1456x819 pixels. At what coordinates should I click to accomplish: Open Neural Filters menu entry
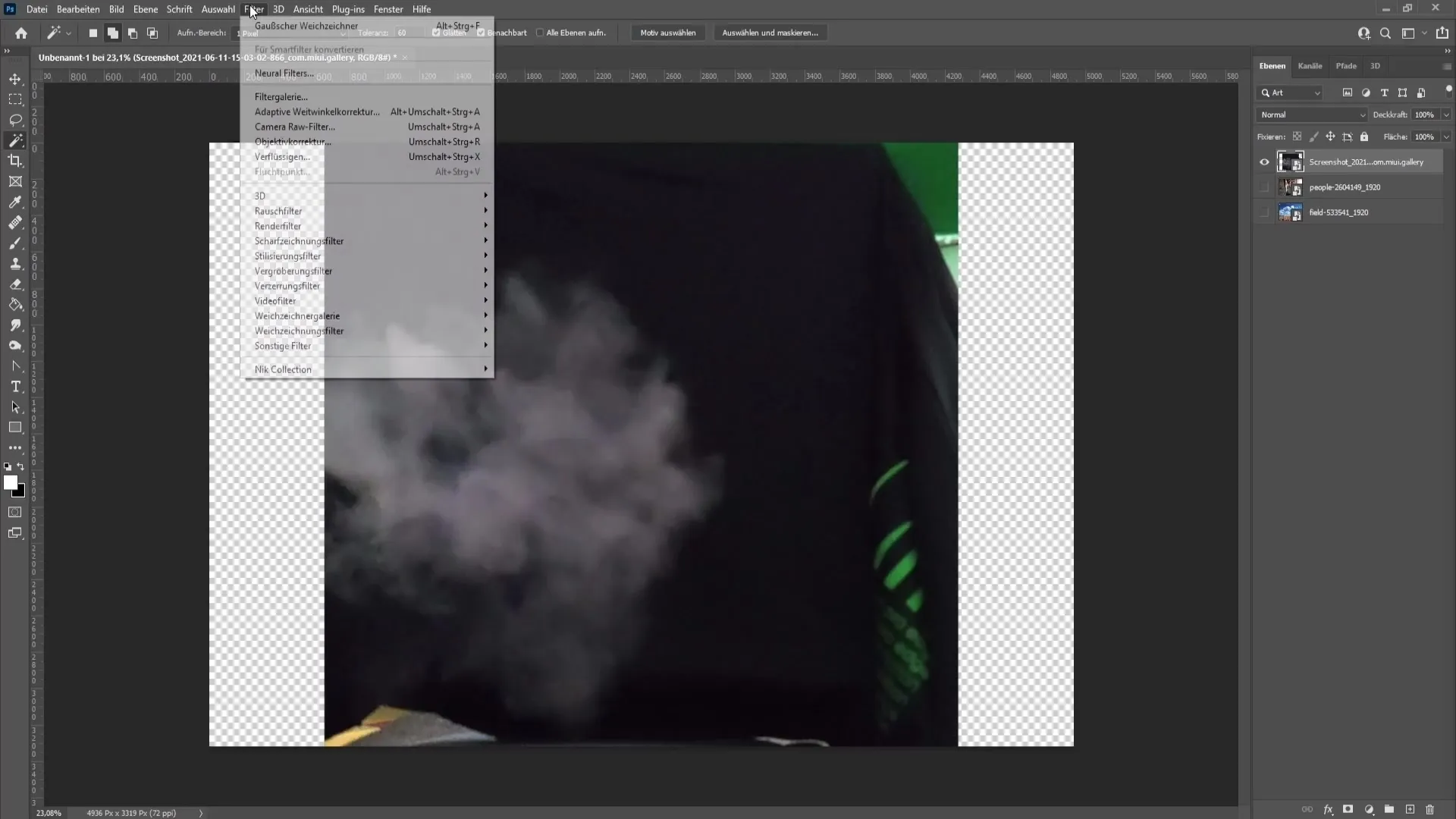(x=283, y=72)
